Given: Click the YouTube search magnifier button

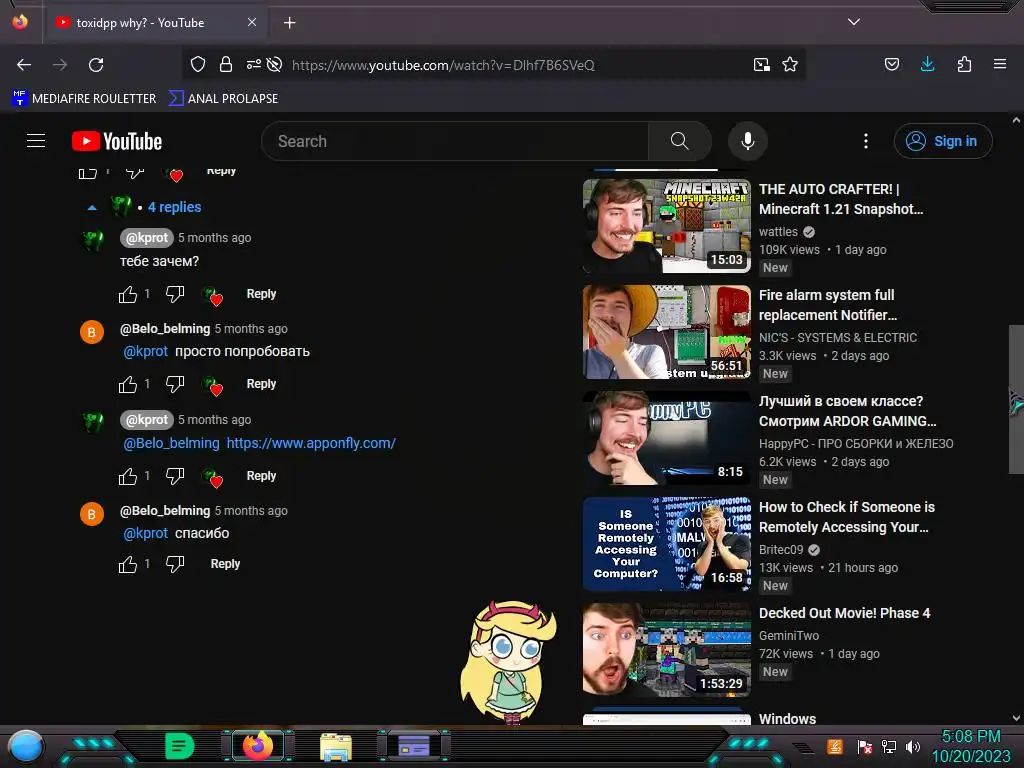Looking at the screenshot, I should (680, 141).
